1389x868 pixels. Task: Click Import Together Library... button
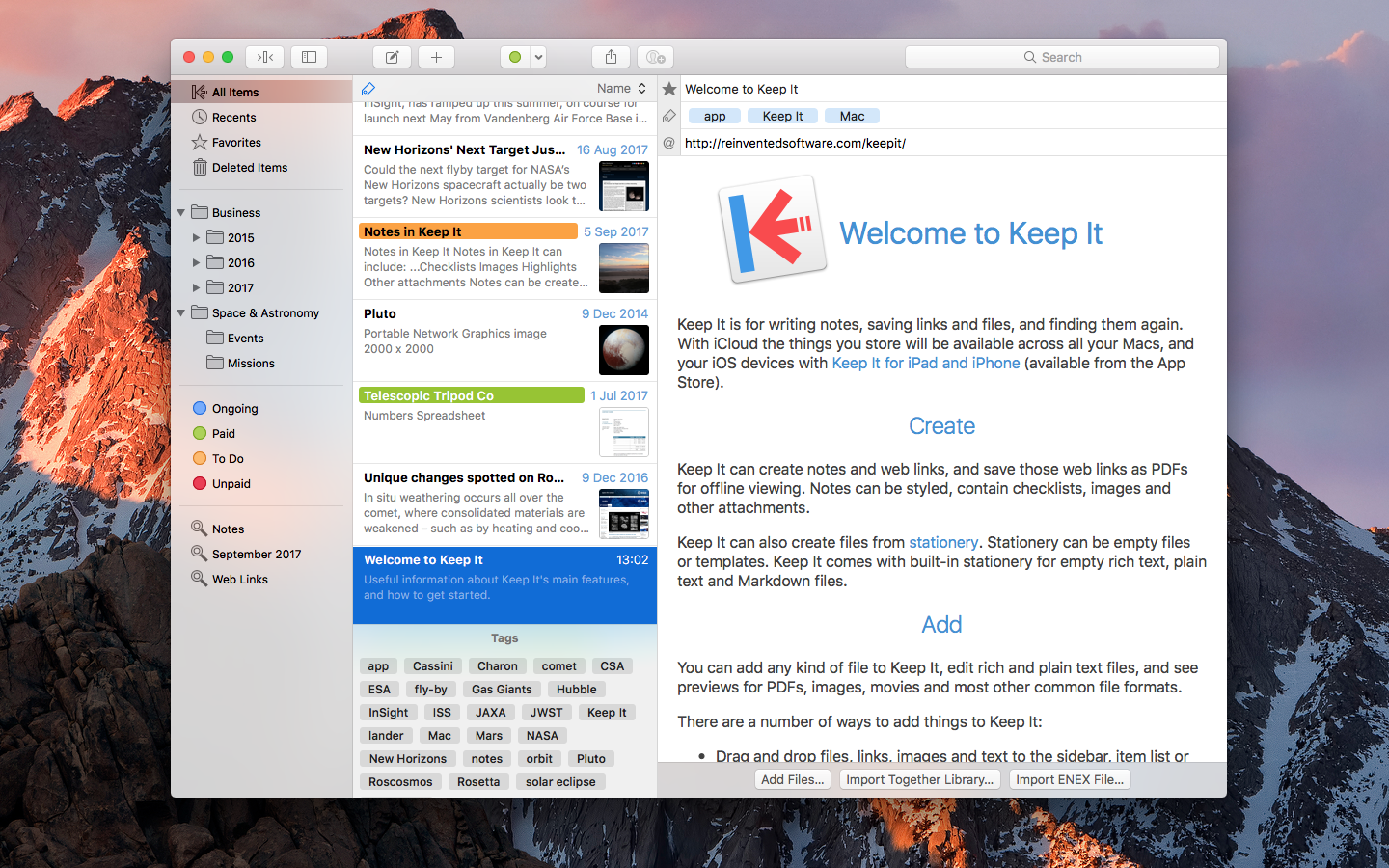920,779
